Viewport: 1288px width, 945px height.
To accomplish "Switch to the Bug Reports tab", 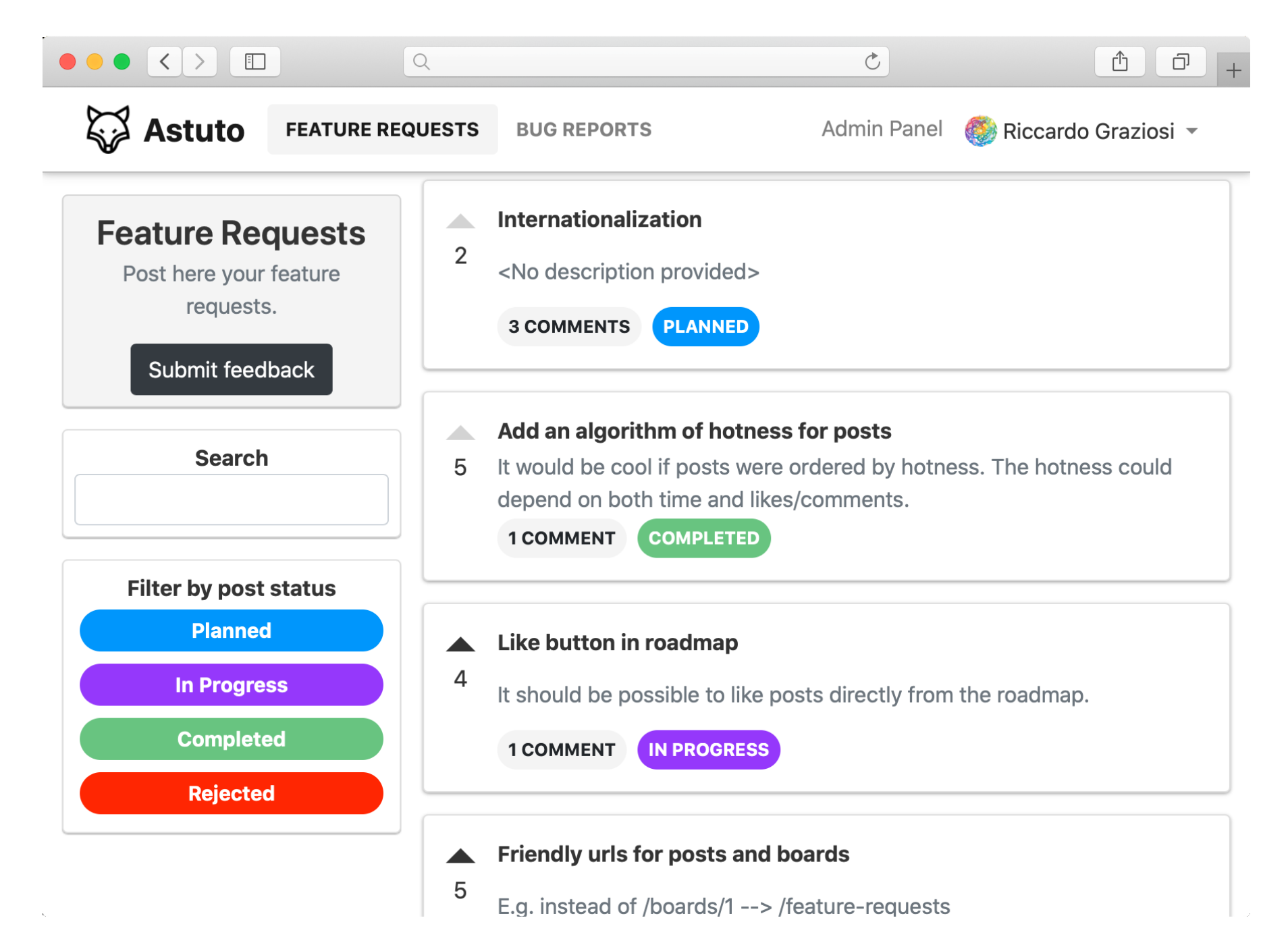I will coord(583,130).
